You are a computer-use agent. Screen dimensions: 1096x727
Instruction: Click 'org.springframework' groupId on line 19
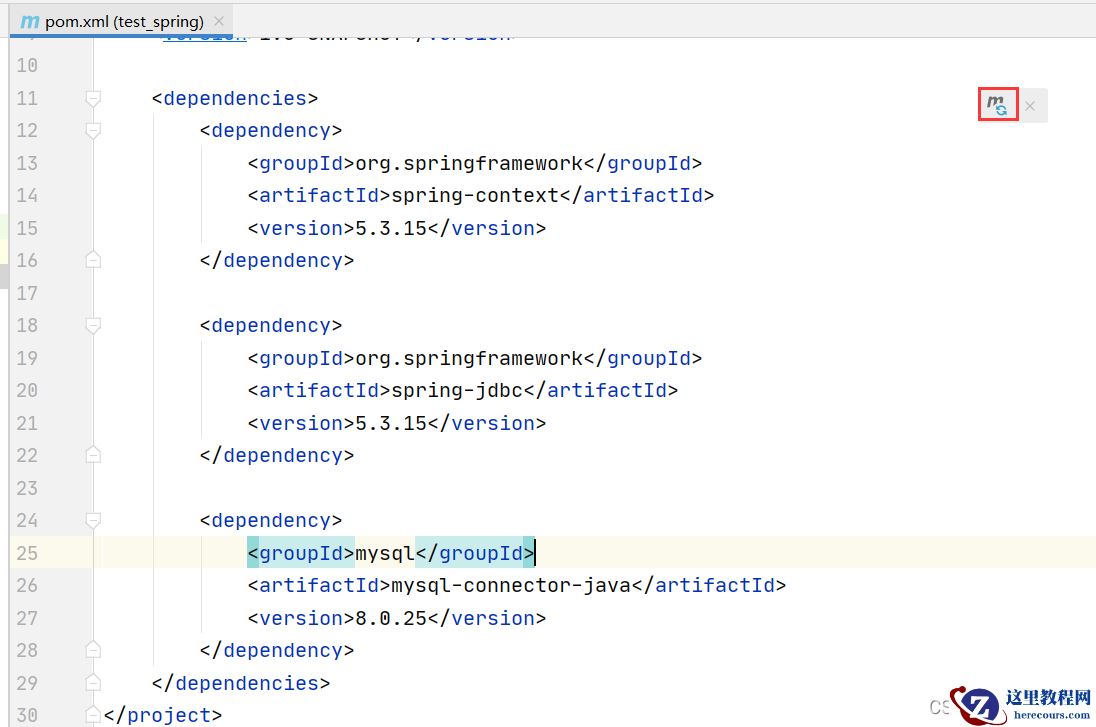point(469,358)
